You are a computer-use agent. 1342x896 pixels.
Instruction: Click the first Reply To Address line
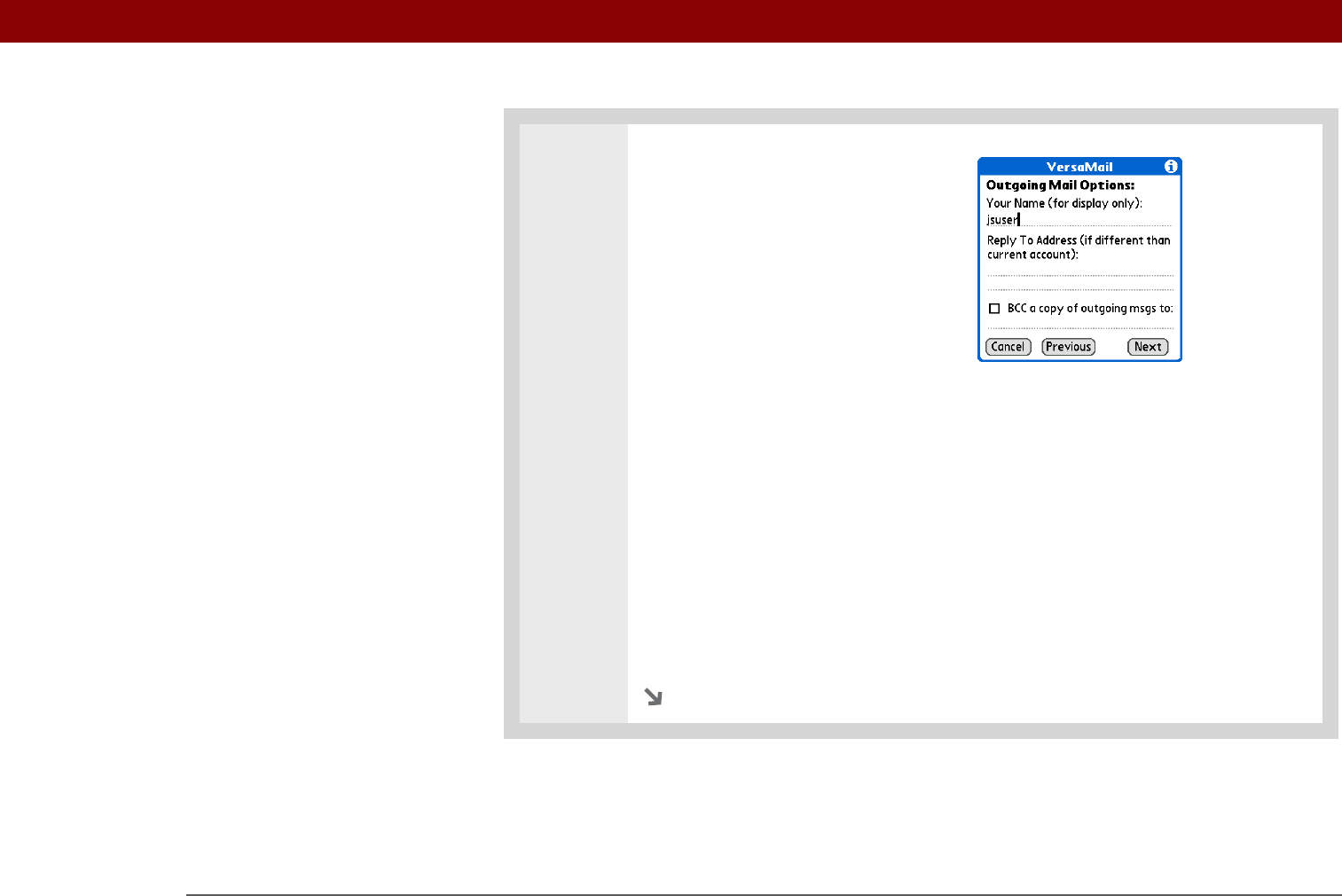click(1080, 270)
